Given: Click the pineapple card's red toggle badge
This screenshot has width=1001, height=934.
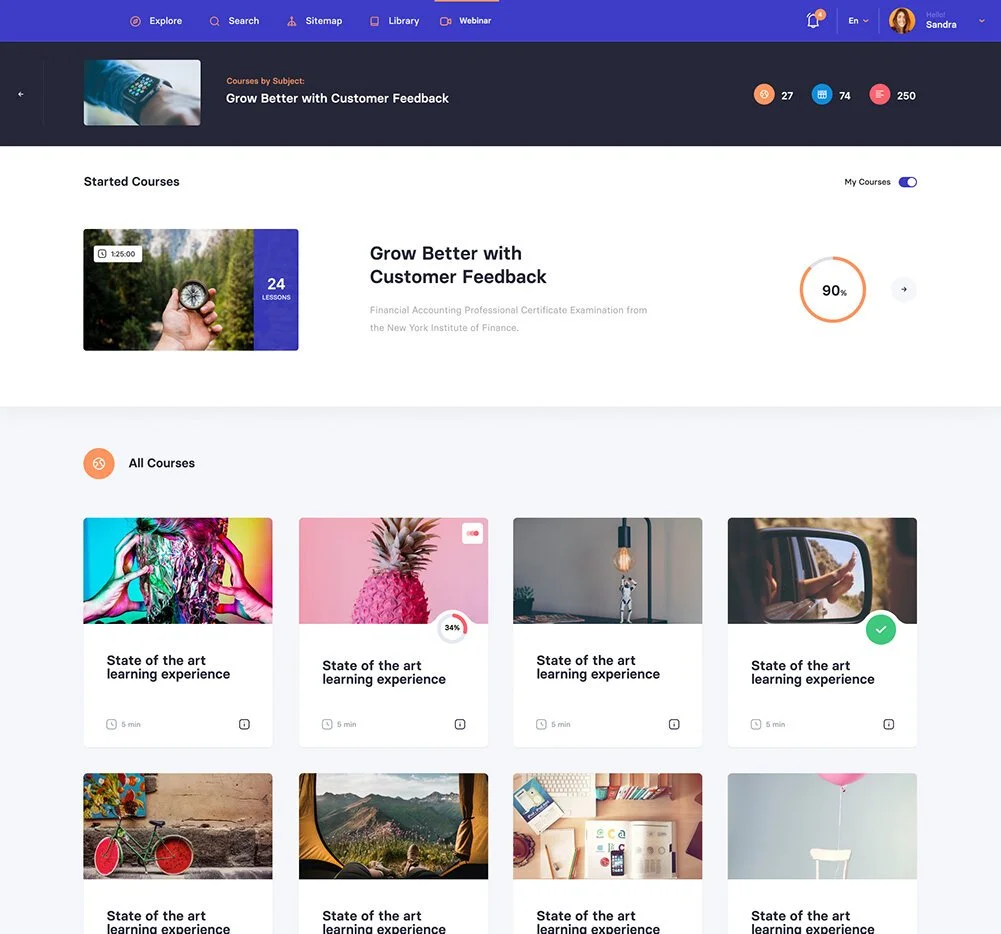Looking at the screenshot, I should tap(472, 534).
